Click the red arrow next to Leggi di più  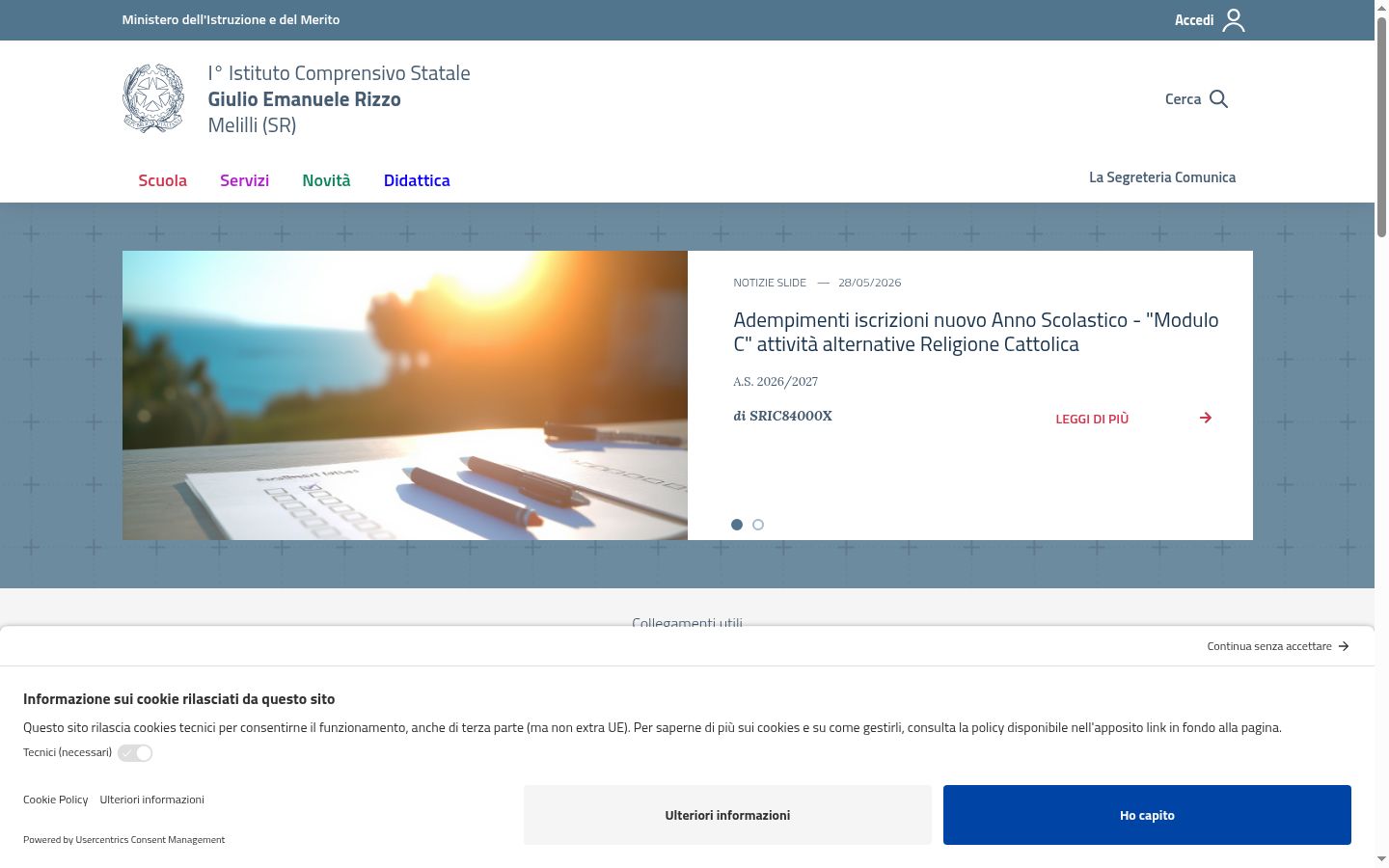pyautogui.click(x=1206, y=418)
